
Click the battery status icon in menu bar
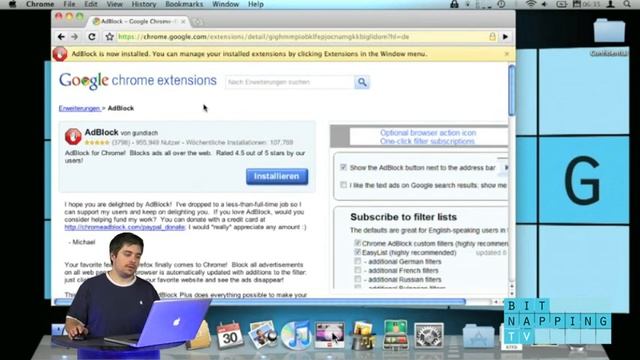(562, 4)
